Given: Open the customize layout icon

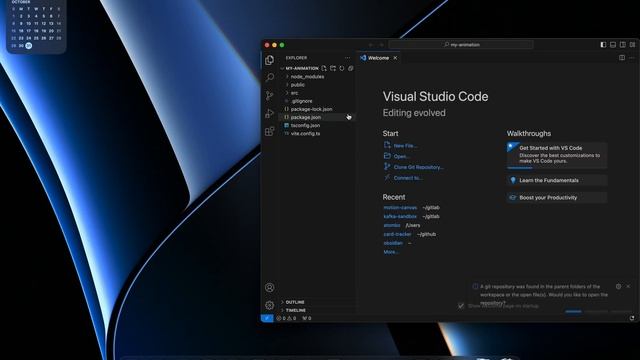Looking at the screenshot, I should pos(632,44).
